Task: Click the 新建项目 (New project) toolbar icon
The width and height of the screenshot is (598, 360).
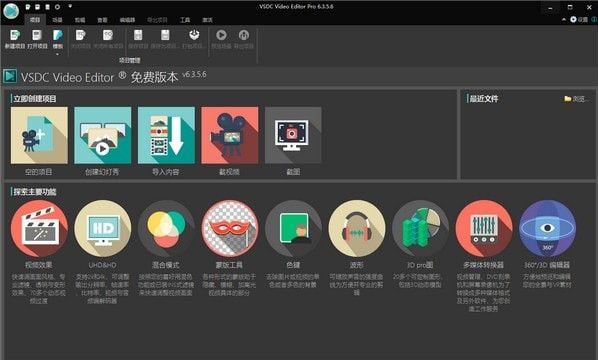Action: (x=15, y=35)
